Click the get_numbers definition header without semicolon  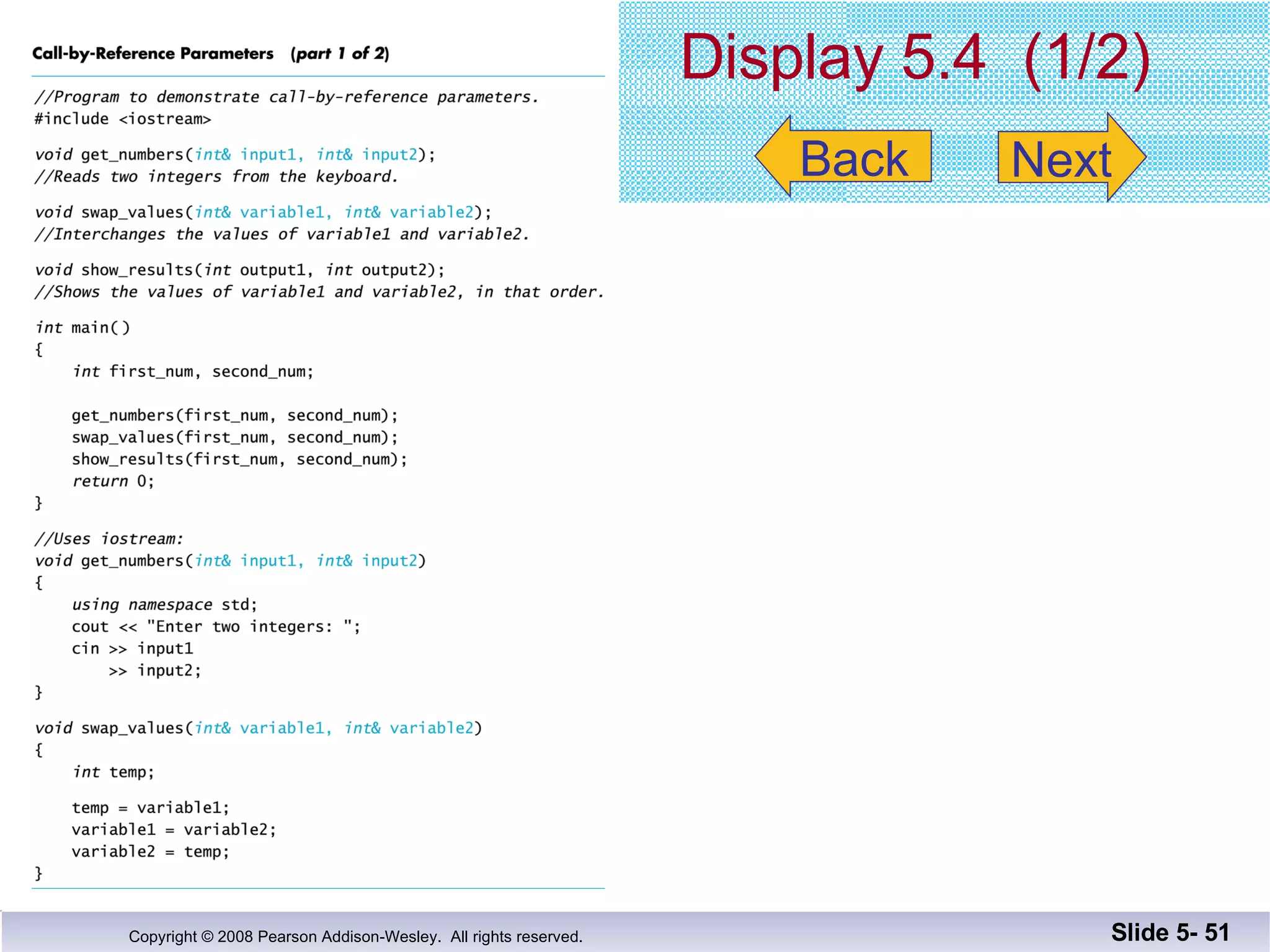(x=230, y=561)
